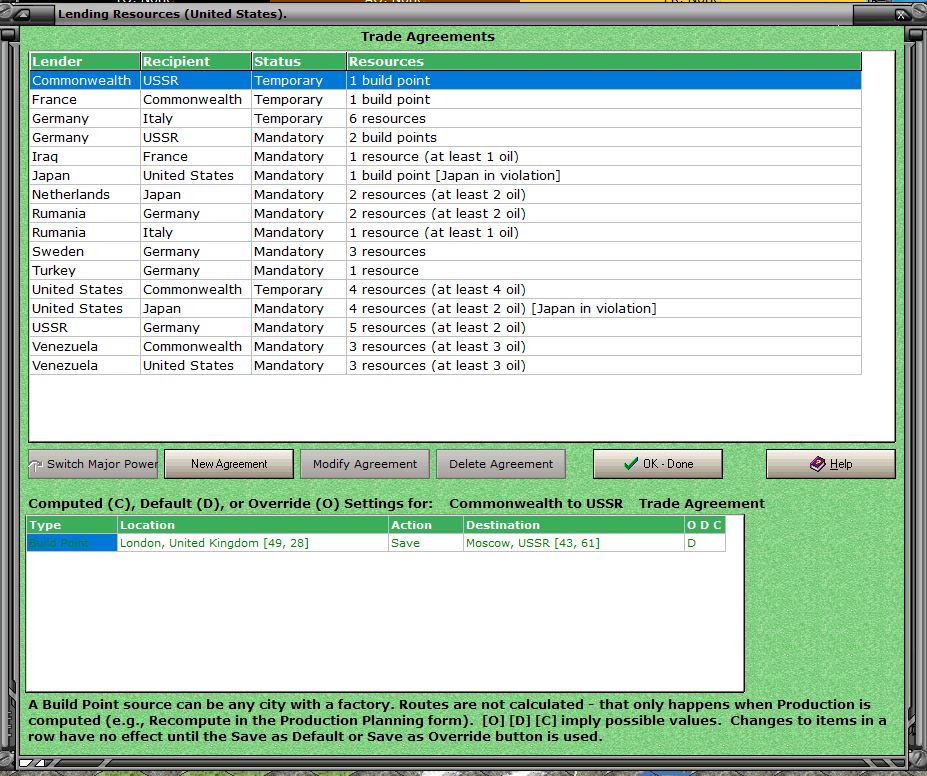Select the Iraq to France agreement
Viewport: 927px width, 776px height.
coord(446,157)
